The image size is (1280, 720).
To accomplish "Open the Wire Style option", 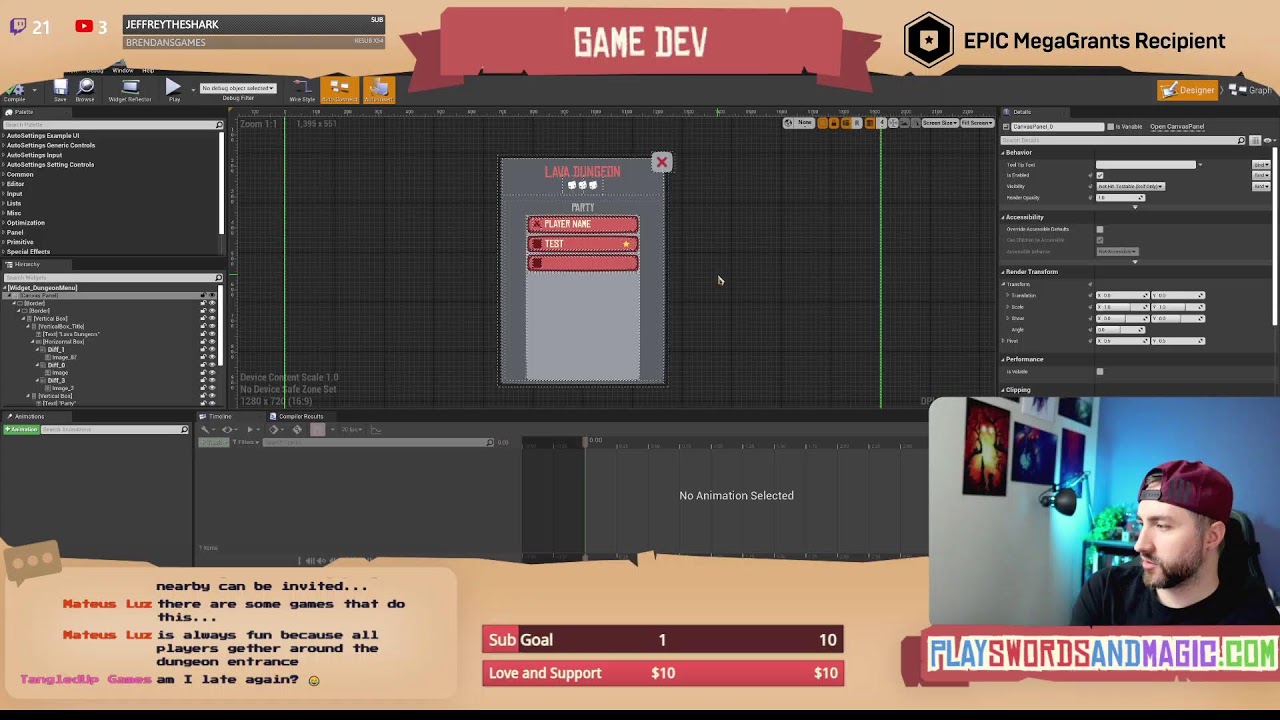I will click(302, 91).
